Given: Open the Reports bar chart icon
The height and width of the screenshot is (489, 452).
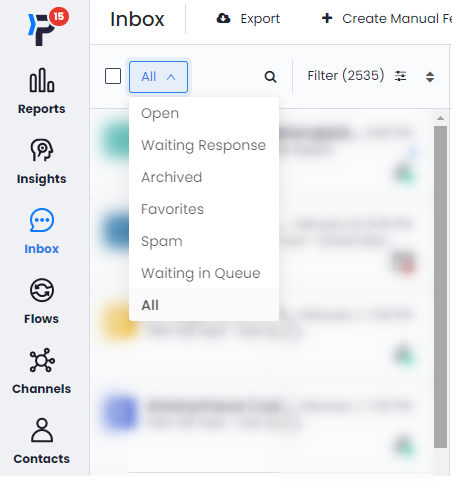Looking at the screenshot, I should point(42,80).
